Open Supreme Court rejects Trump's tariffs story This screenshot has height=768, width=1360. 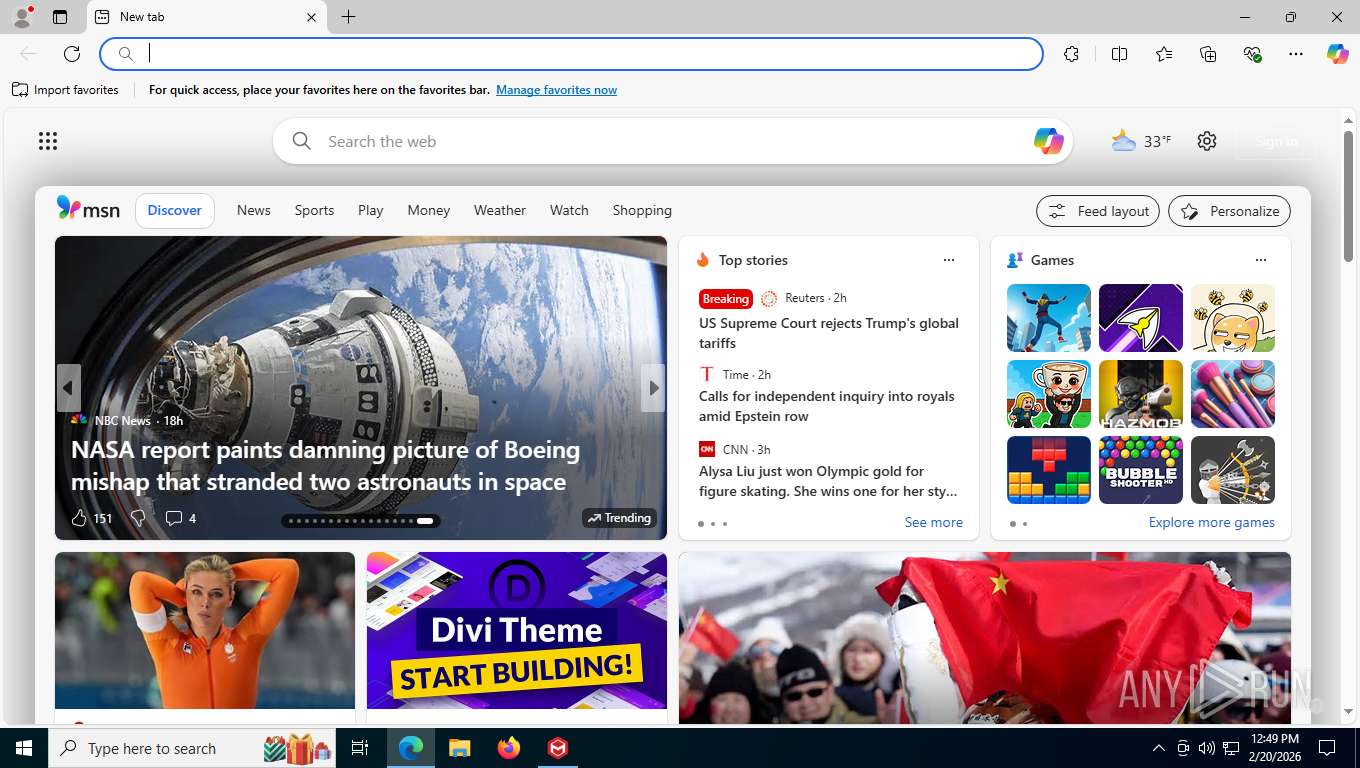(829, 333)
